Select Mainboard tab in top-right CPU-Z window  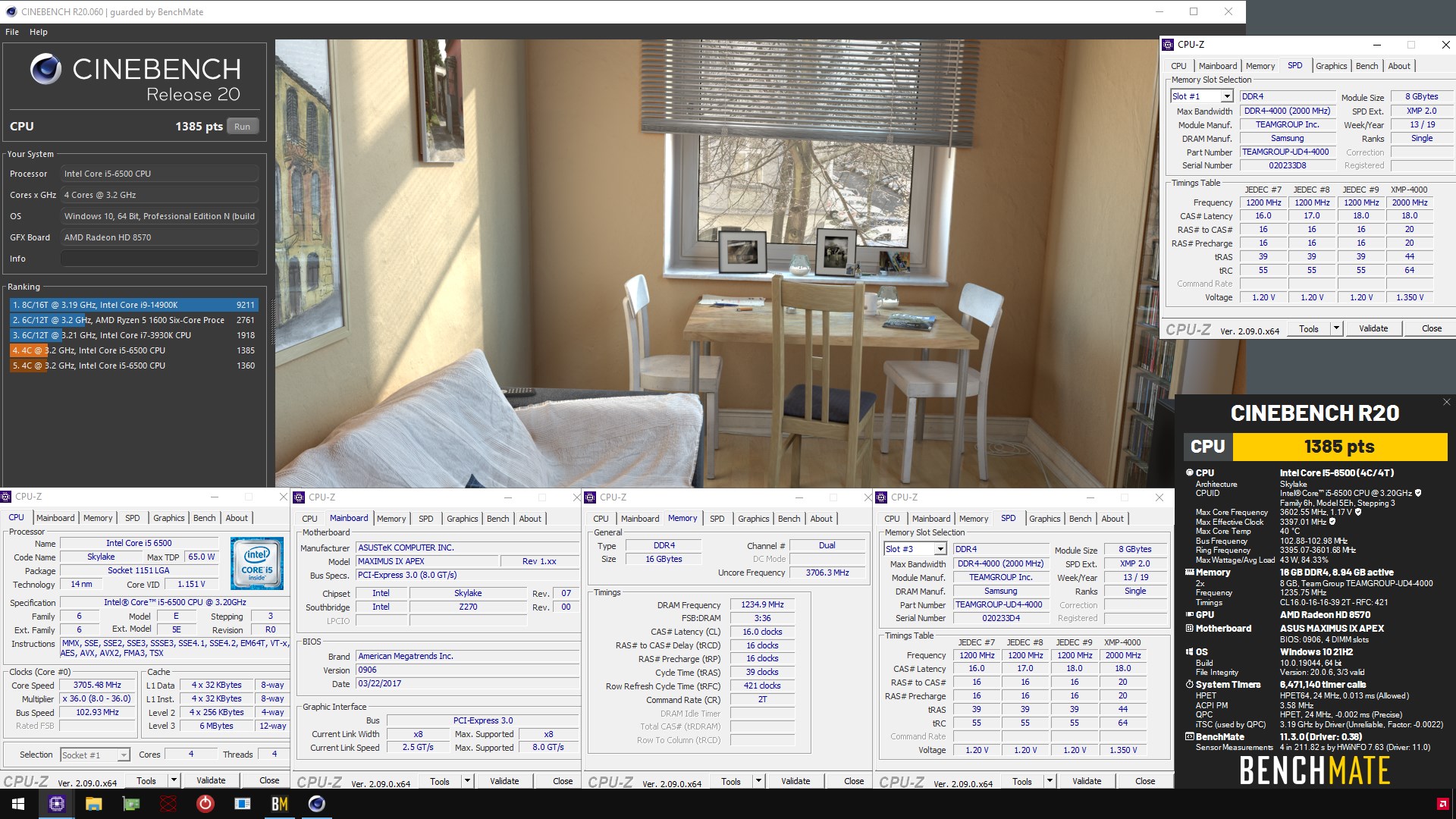(1218, 66)
